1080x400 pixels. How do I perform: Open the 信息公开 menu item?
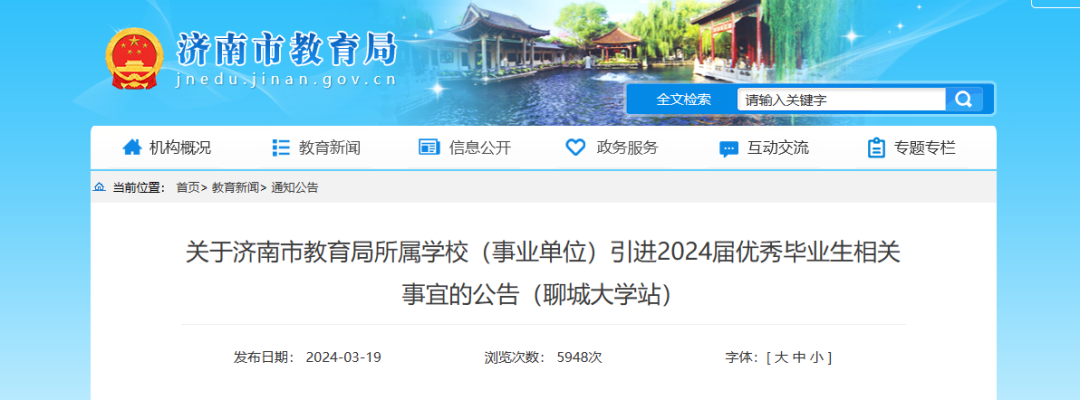coord(479,147)
